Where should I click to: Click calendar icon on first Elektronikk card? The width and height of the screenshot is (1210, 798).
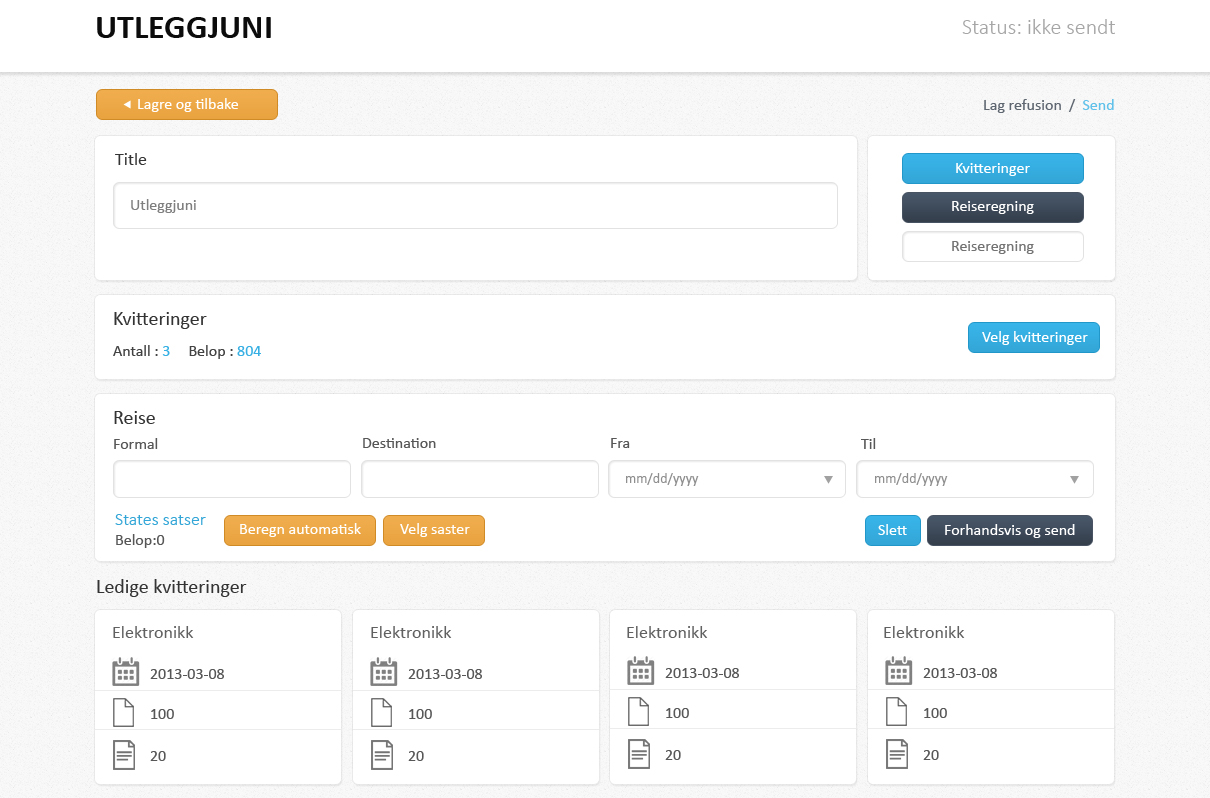pos(125,672)
